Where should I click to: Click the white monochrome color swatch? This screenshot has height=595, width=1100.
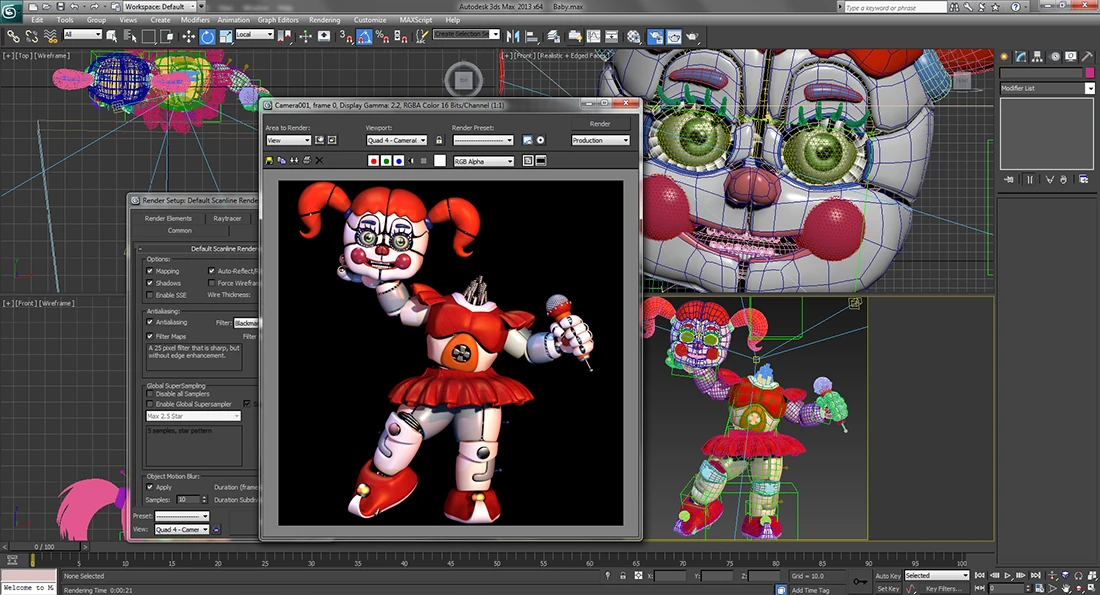(x=440, y=161)
